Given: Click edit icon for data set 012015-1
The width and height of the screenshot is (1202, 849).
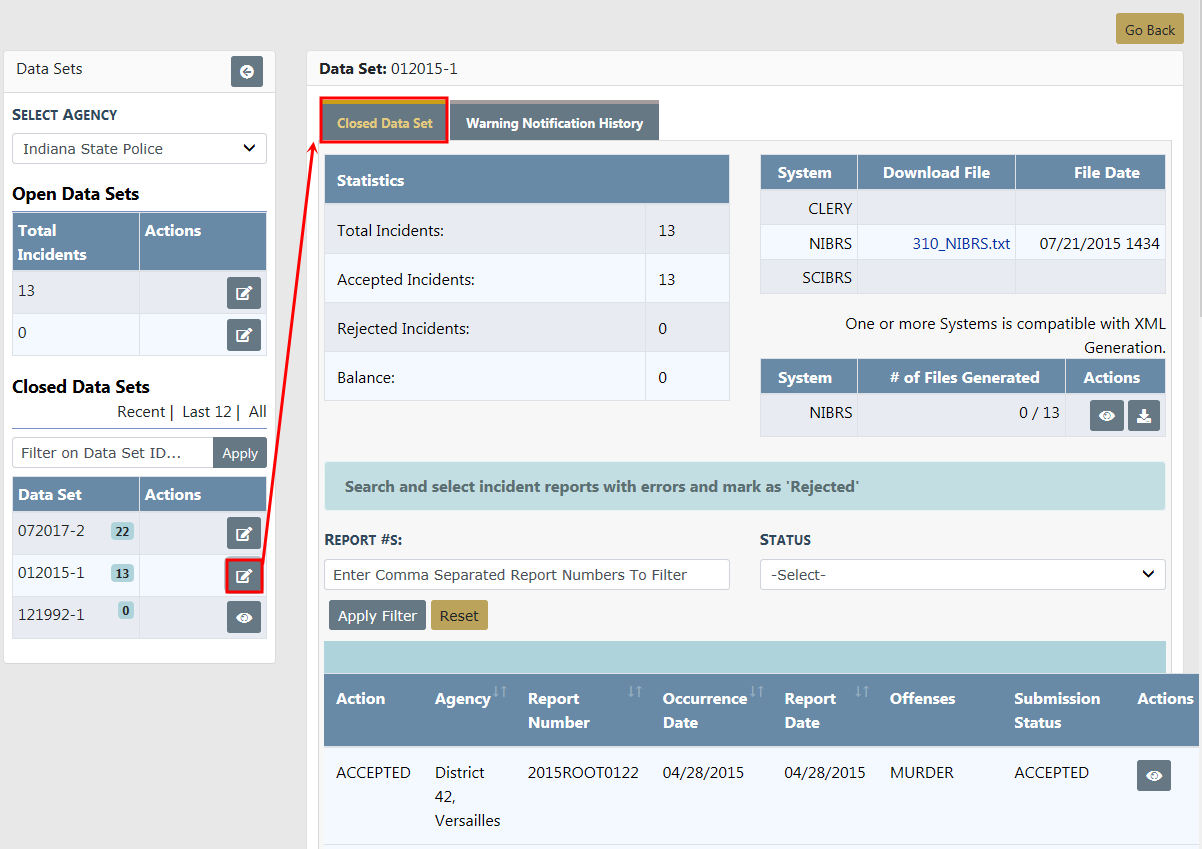Looking at the screenshot, I should [x=243, y=576].
